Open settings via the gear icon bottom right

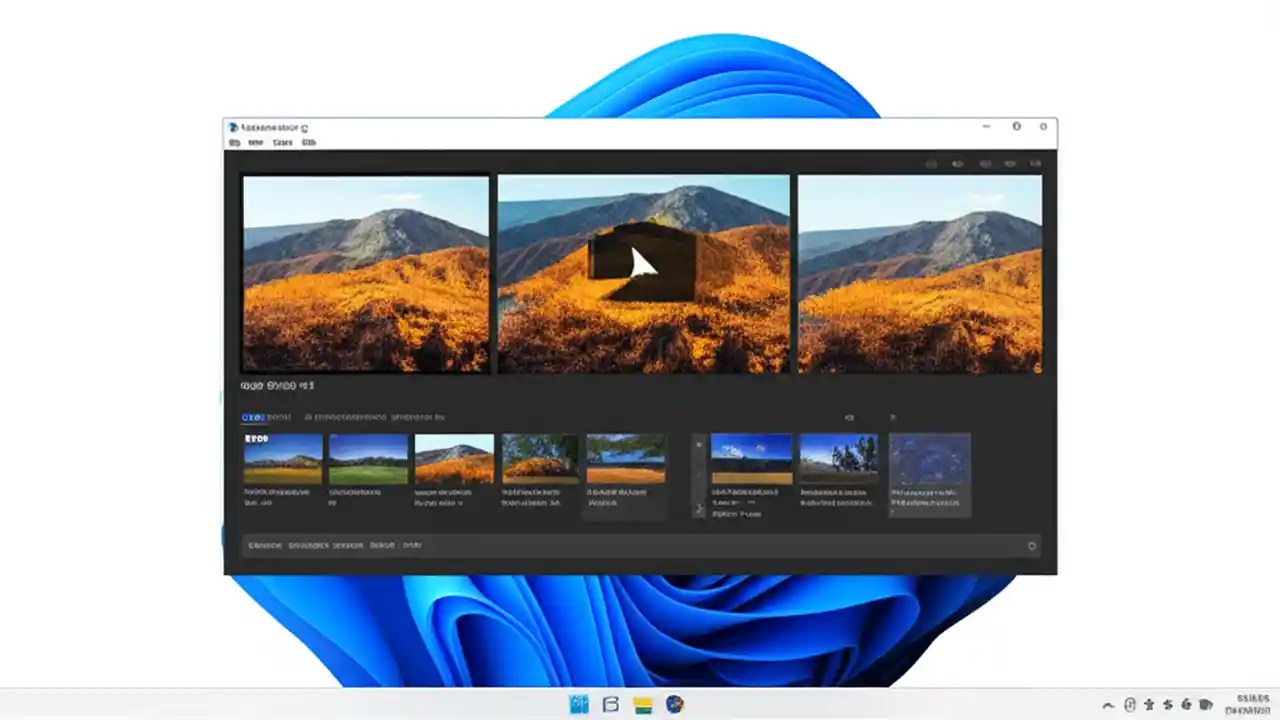(1031, 546)
